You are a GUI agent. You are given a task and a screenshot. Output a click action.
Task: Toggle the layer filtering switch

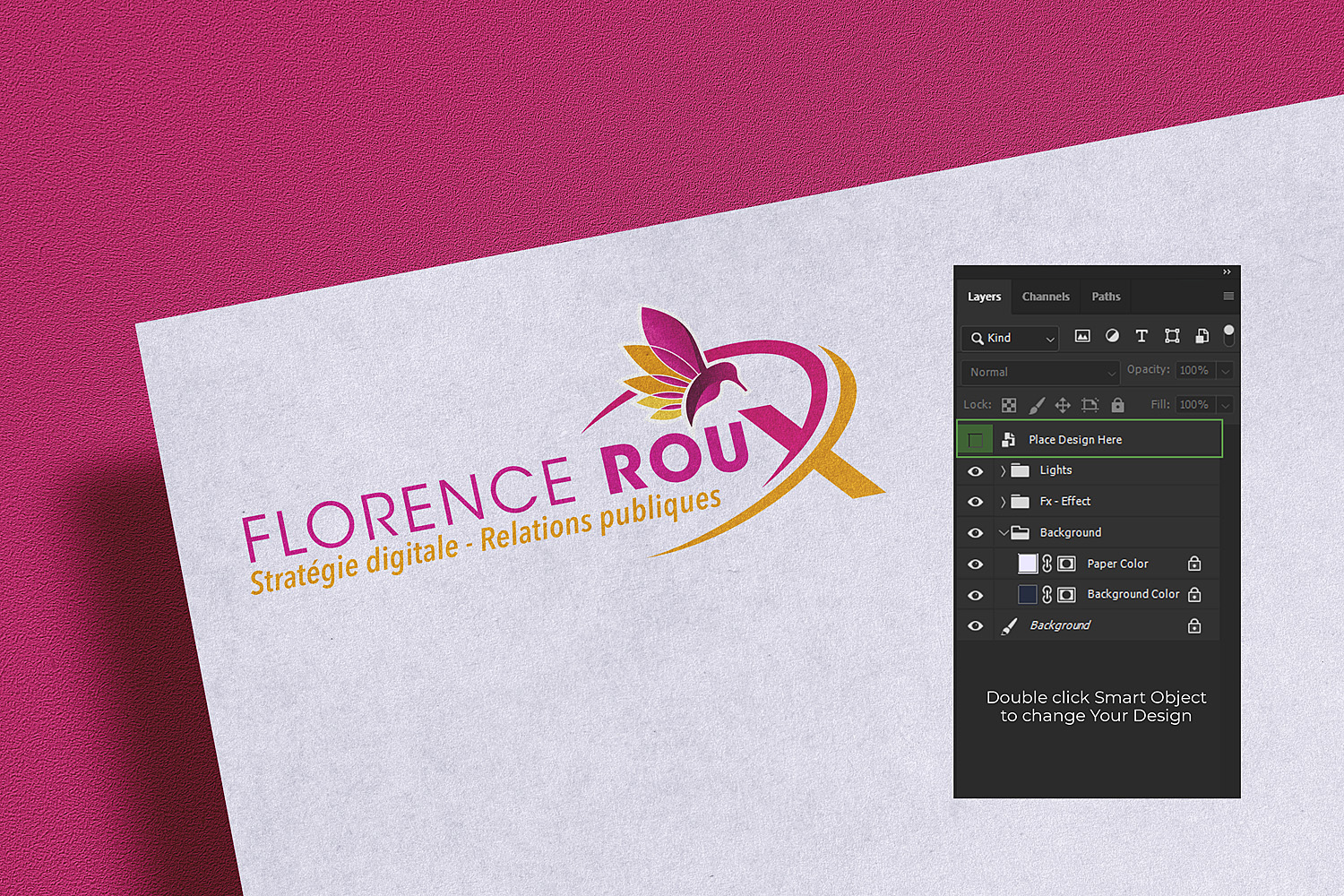[1228, 335]
